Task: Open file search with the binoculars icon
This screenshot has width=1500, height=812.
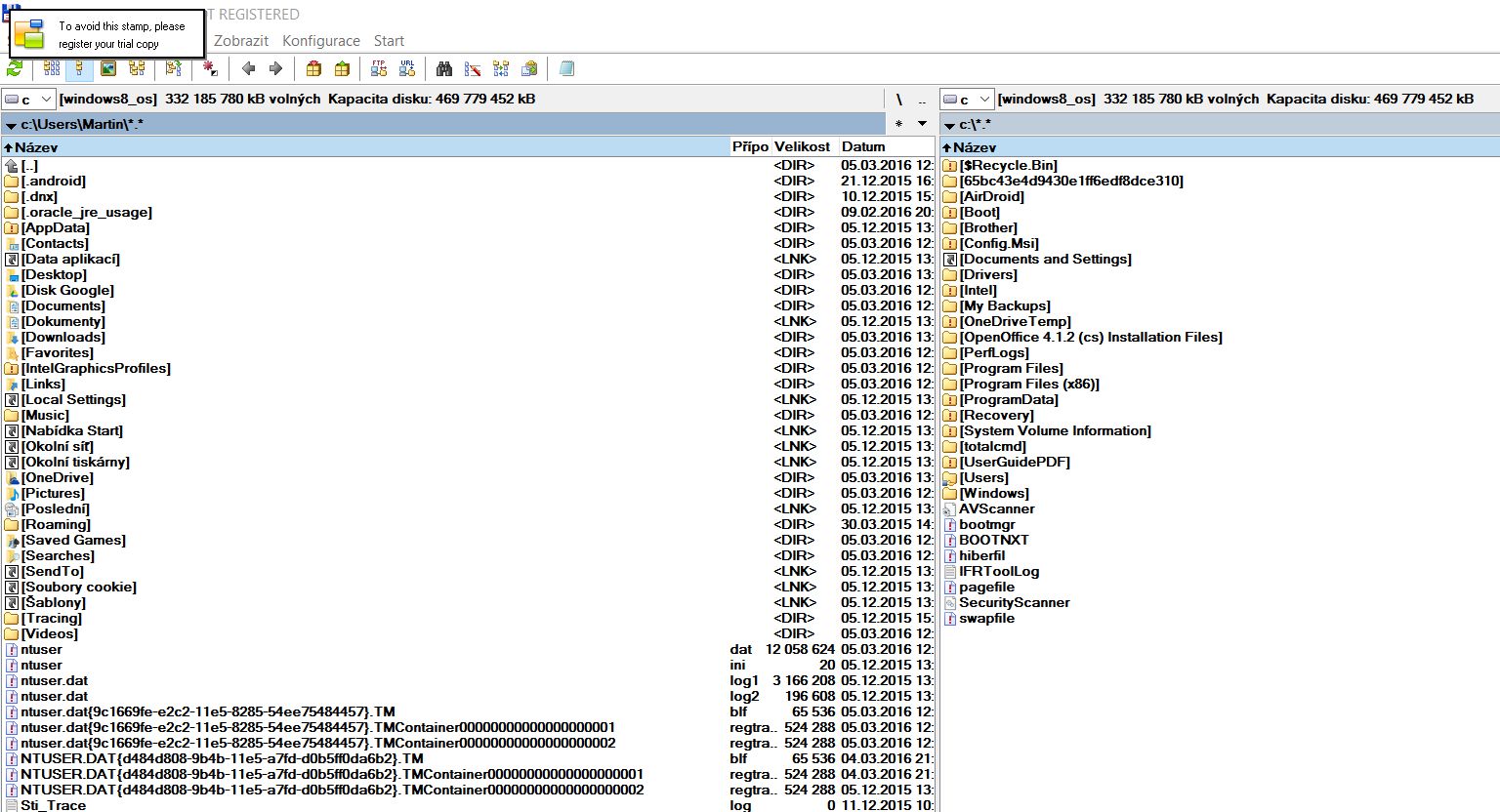Action: click(x=444, y=68)
